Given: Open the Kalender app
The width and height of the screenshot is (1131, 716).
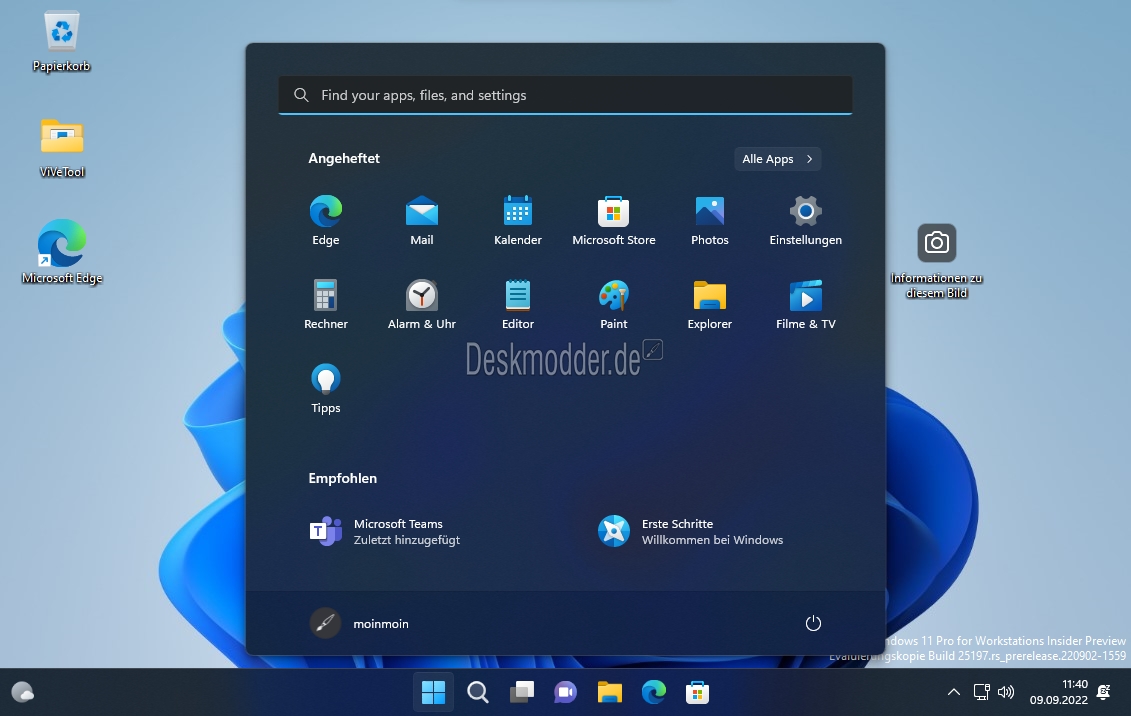Looking at the screenshot, I should tap(517, 221).
